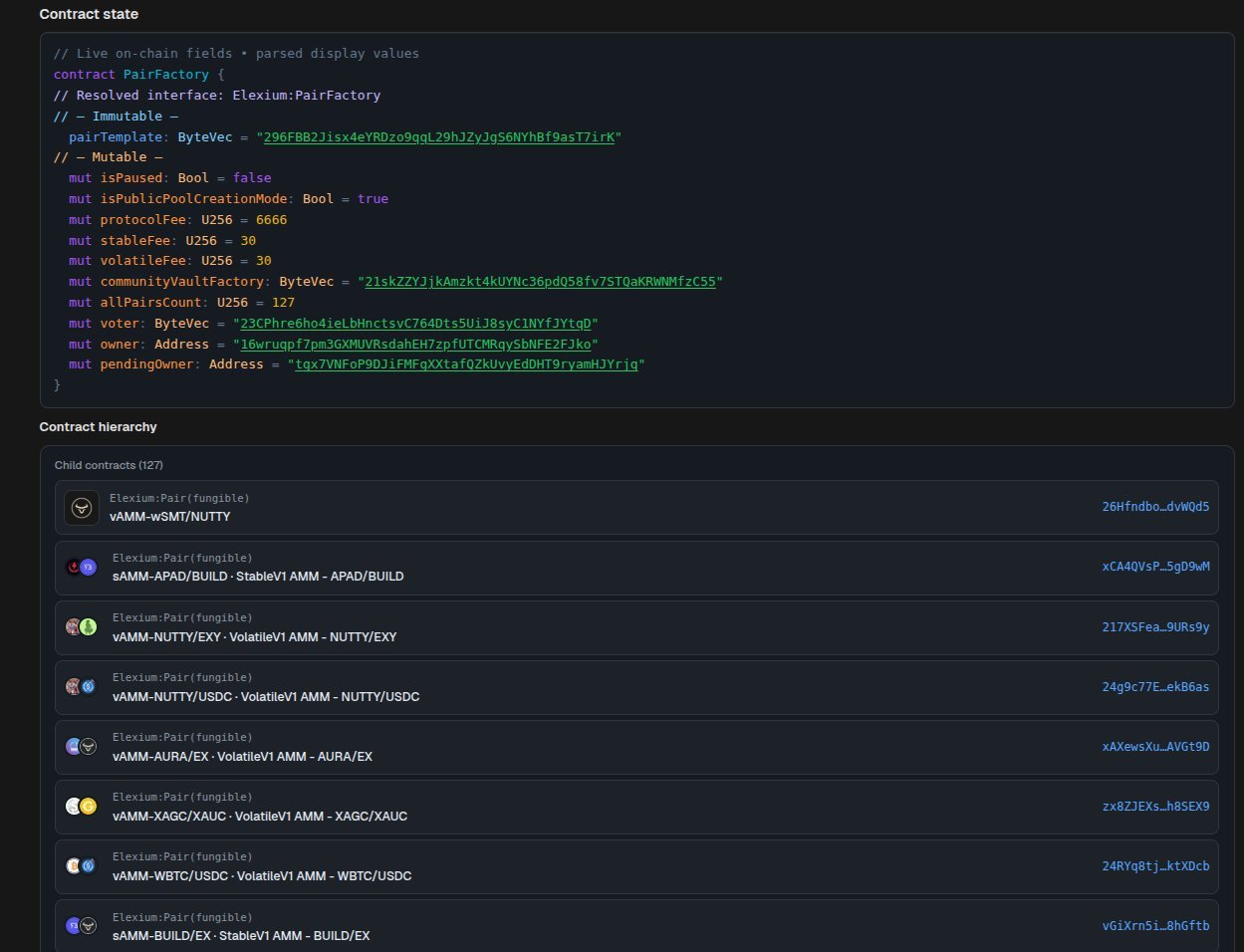Click the vAMM-AURA/EX token pair icon
The width and height of the screenshot is (1244, 952).
pos(81,746)
